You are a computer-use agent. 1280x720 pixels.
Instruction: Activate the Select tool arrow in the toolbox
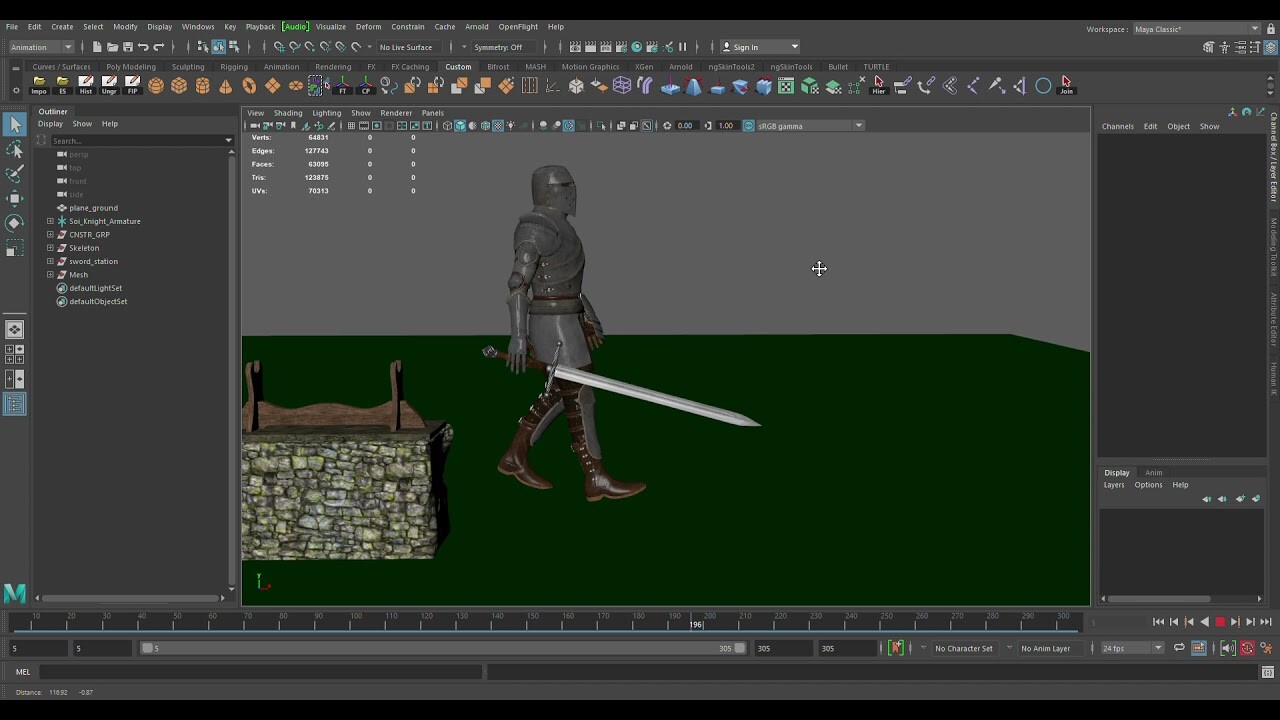click(15, 124)
